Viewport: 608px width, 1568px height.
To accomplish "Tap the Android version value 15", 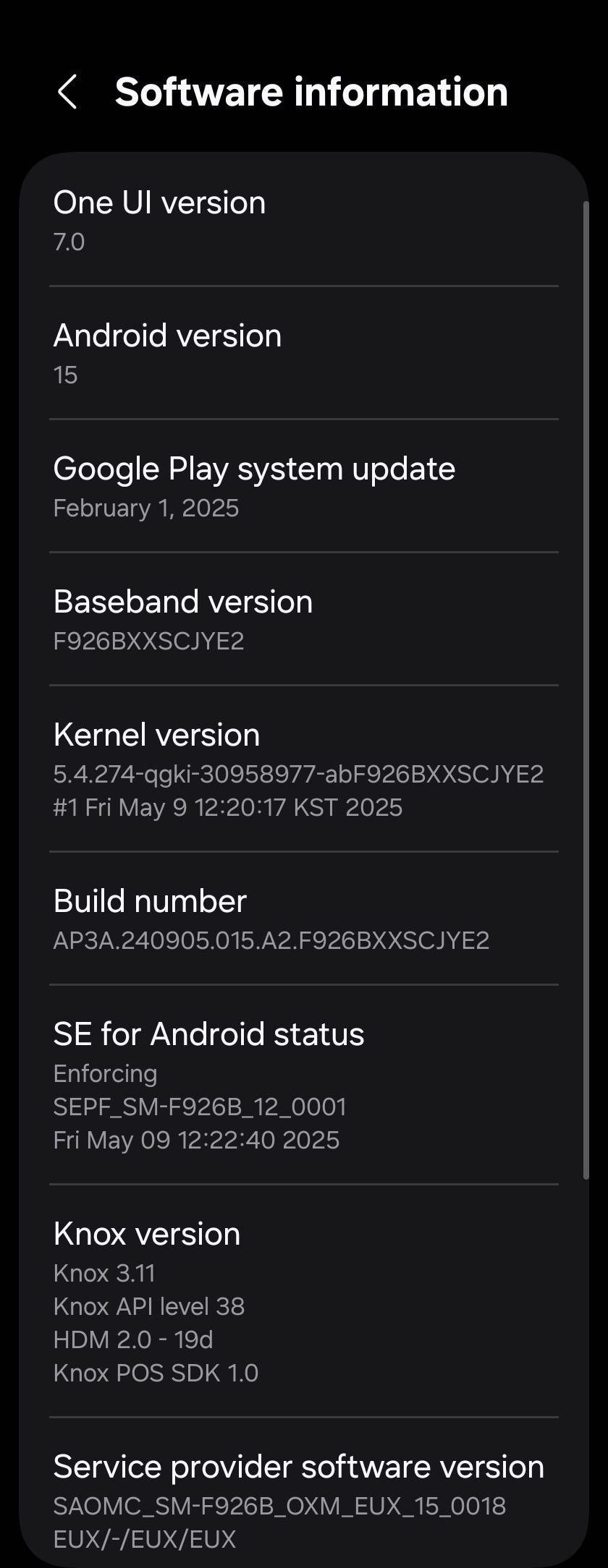I will tap(65, 375).
